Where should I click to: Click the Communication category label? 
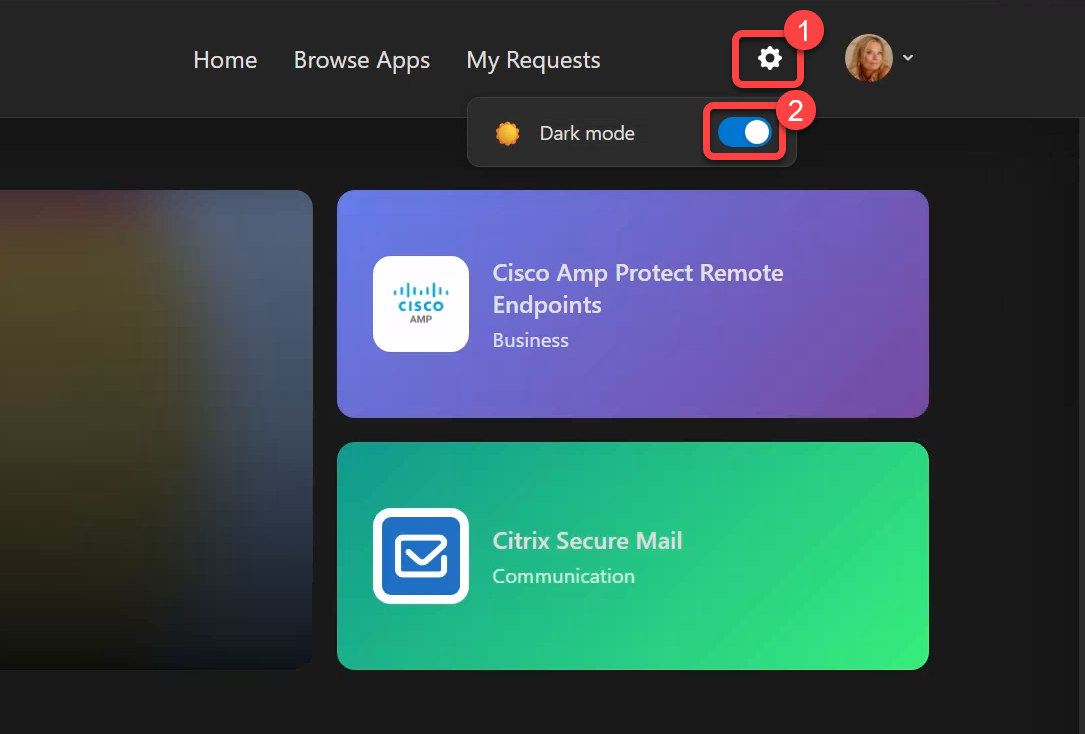click(563, 576)
